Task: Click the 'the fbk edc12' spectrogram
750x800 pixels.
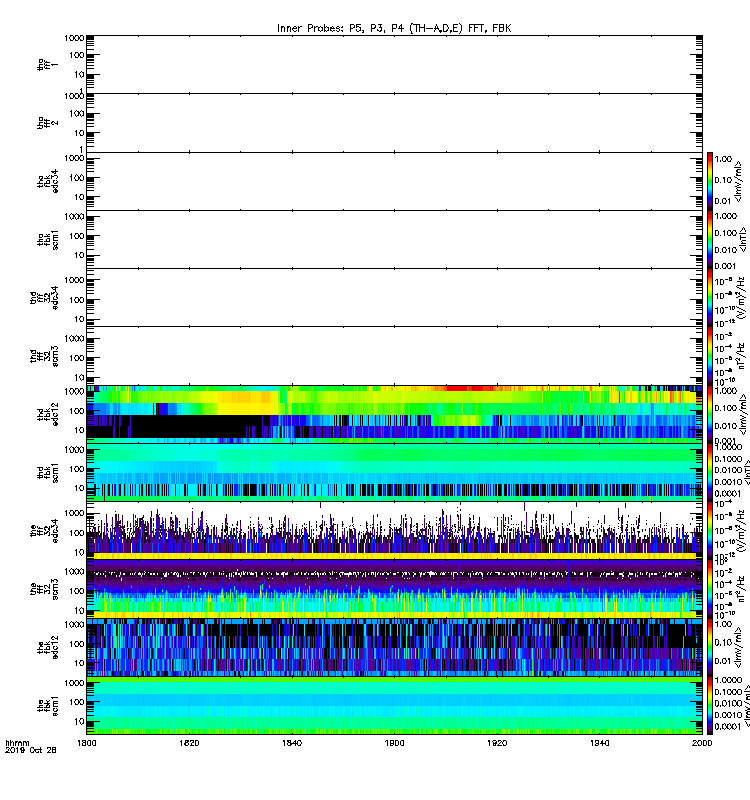Action: pos(394,647)
